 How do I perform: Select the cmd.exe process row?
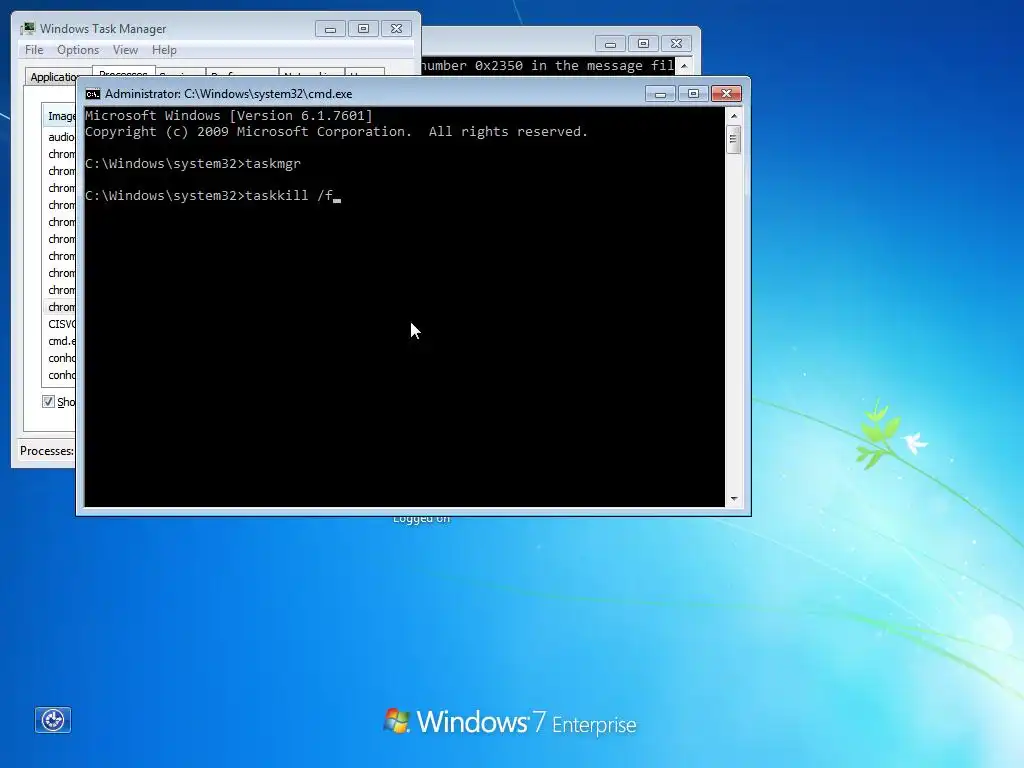[x=61, y=341]
